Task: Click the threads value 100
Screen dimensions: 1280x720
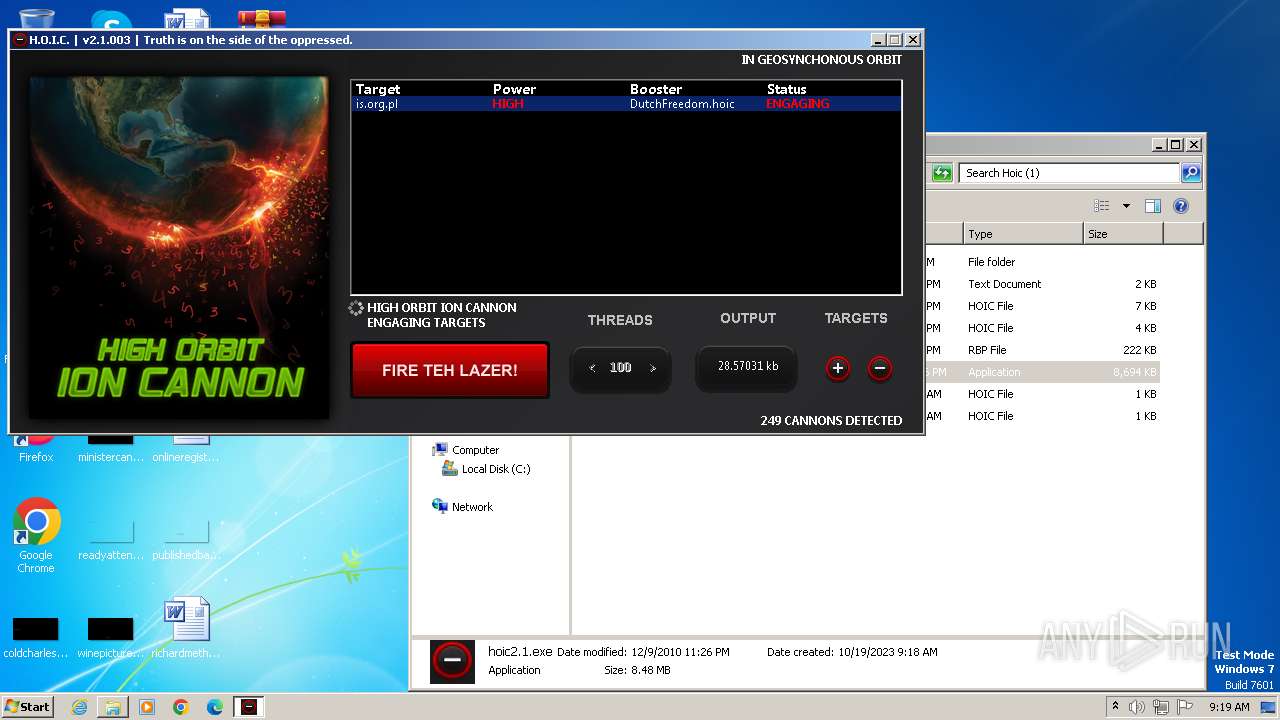Action: coord(621,367)
